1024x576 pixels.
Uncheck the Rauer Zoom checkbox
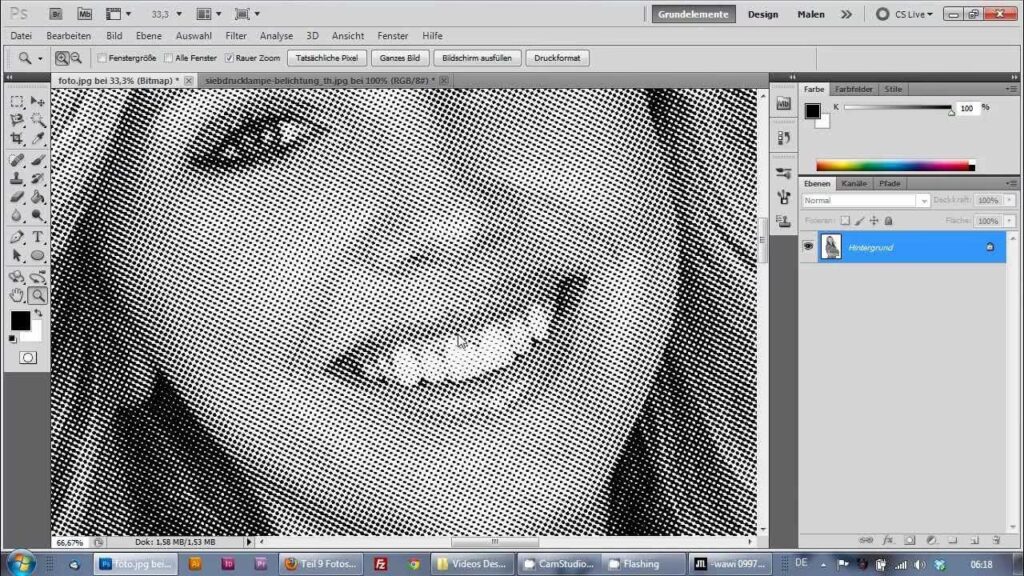click(230, 58)
